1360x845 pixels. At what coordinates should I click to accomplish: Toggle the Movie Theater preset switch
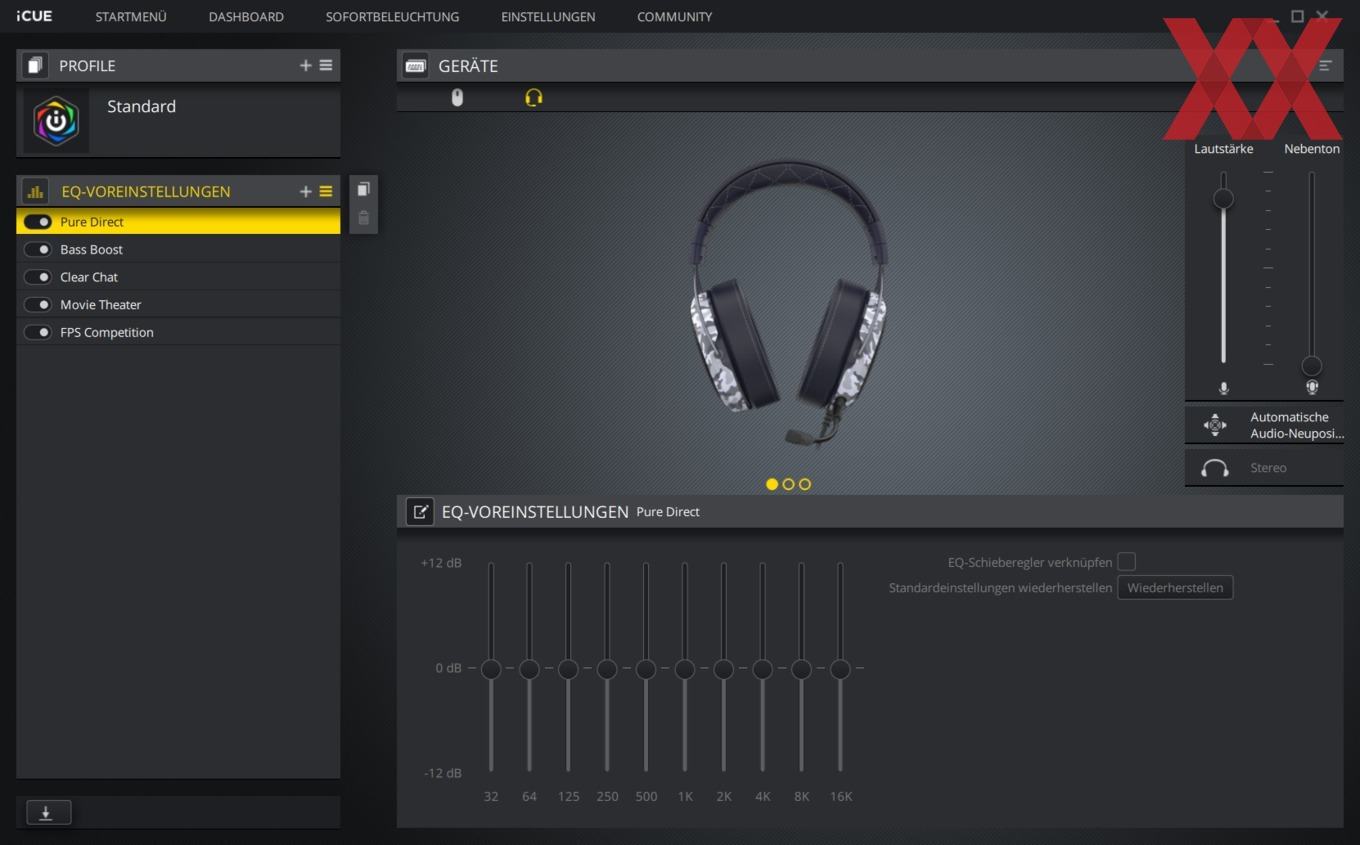click(x=38, y=305)
